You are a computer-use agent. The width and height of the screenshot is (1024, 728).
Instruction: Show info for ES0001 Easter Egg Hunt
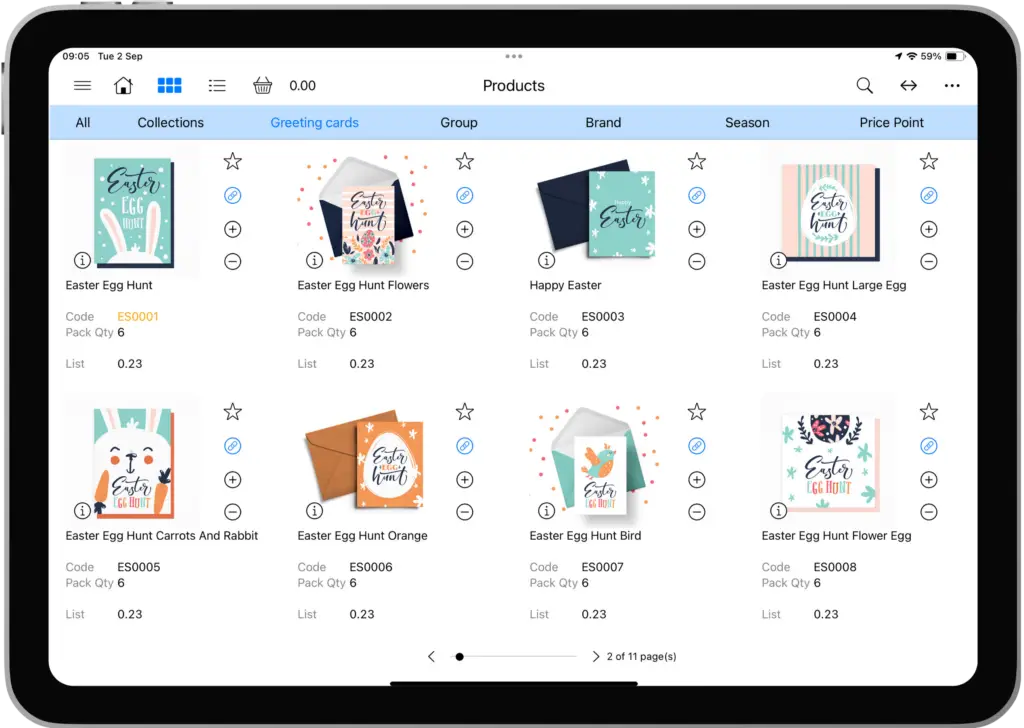(82, 261)
